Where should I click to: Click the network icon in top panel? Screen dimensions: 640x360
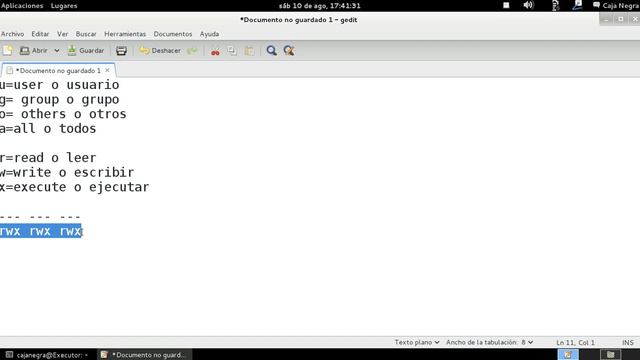pos(577,5)
